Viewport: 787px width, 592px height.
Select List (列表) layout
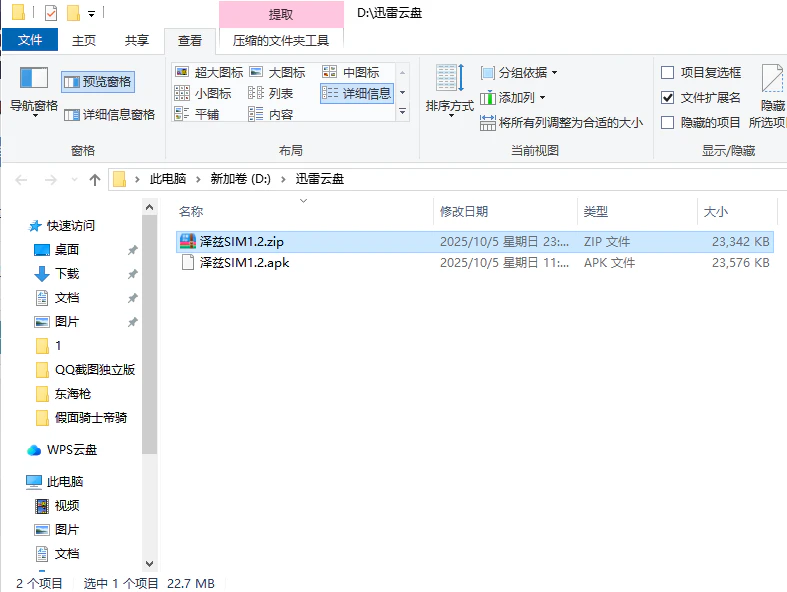tap(271, 93)
